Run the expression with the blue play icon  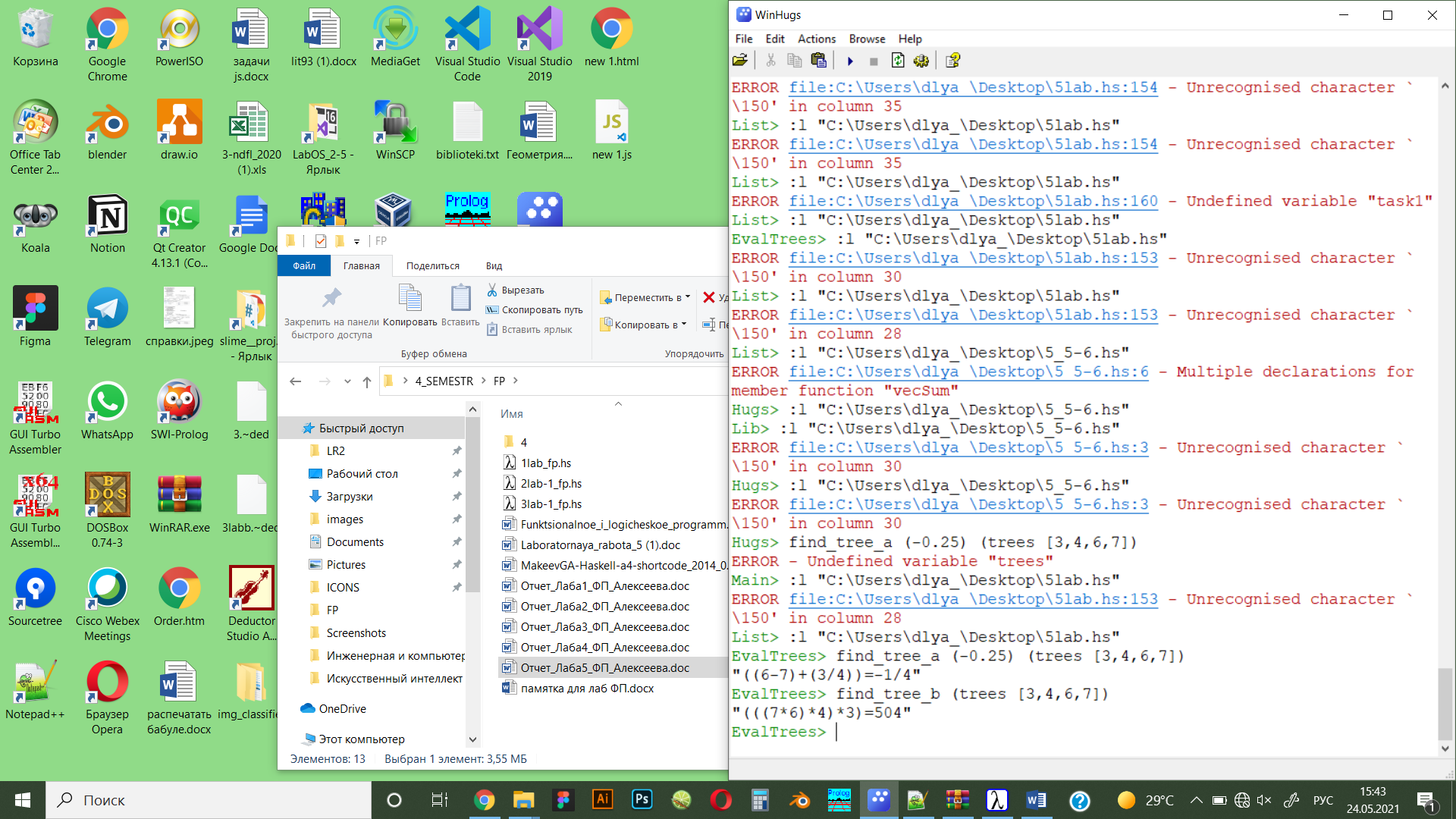[x=850, y=61]
